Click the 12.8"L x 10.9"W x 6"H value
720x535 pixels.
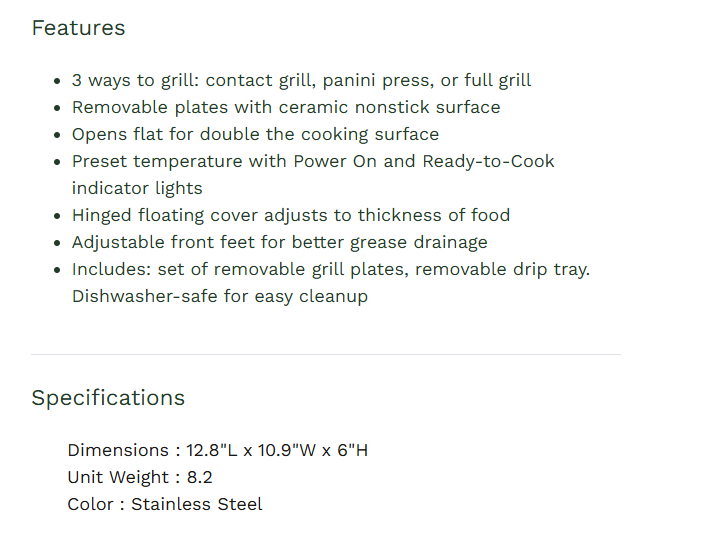pyautogui.click(x=277, y=450)
